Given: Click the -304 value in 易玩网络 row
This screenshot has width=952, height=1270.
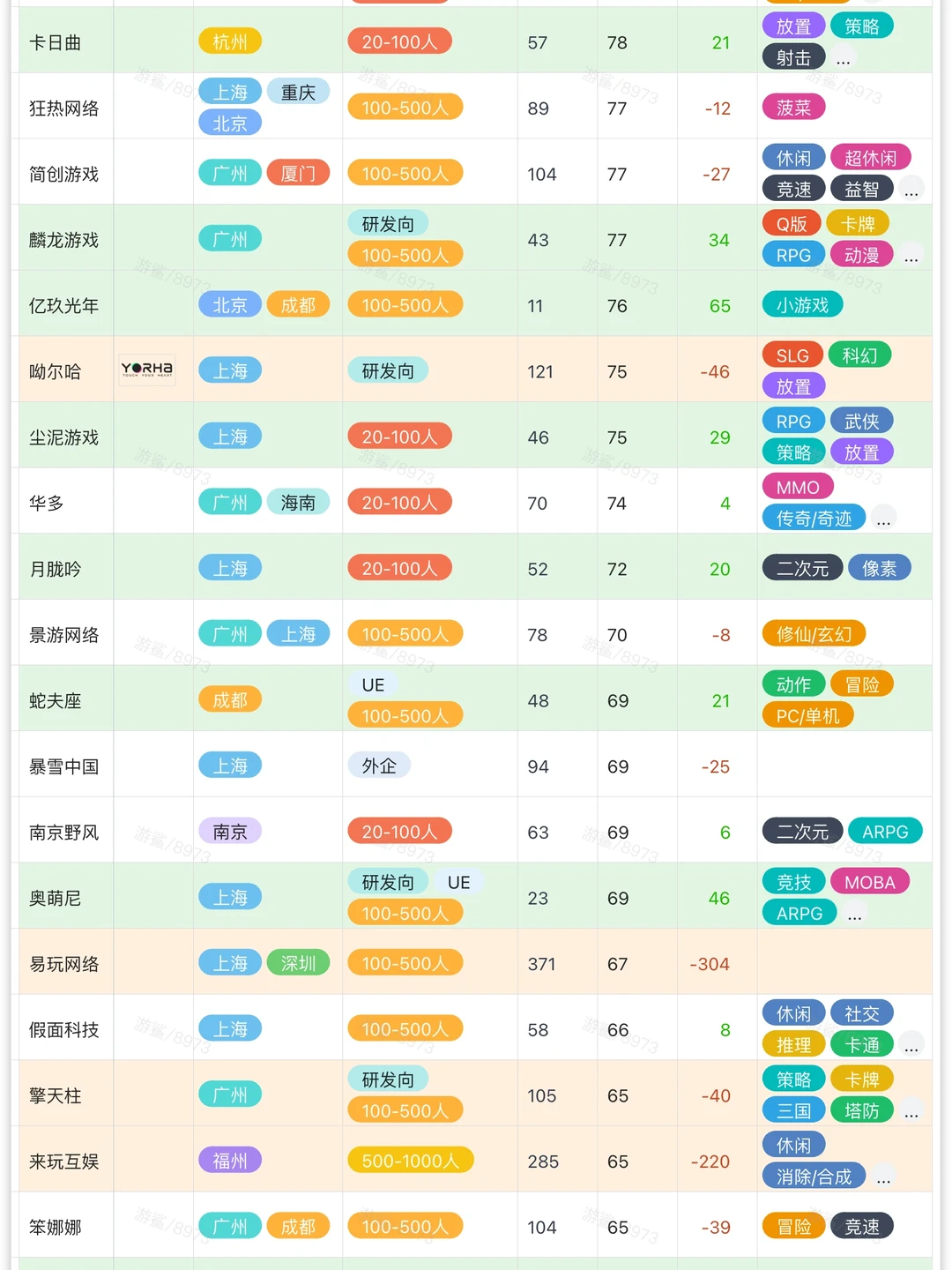Looking at the screenshot, I should 710,964.
